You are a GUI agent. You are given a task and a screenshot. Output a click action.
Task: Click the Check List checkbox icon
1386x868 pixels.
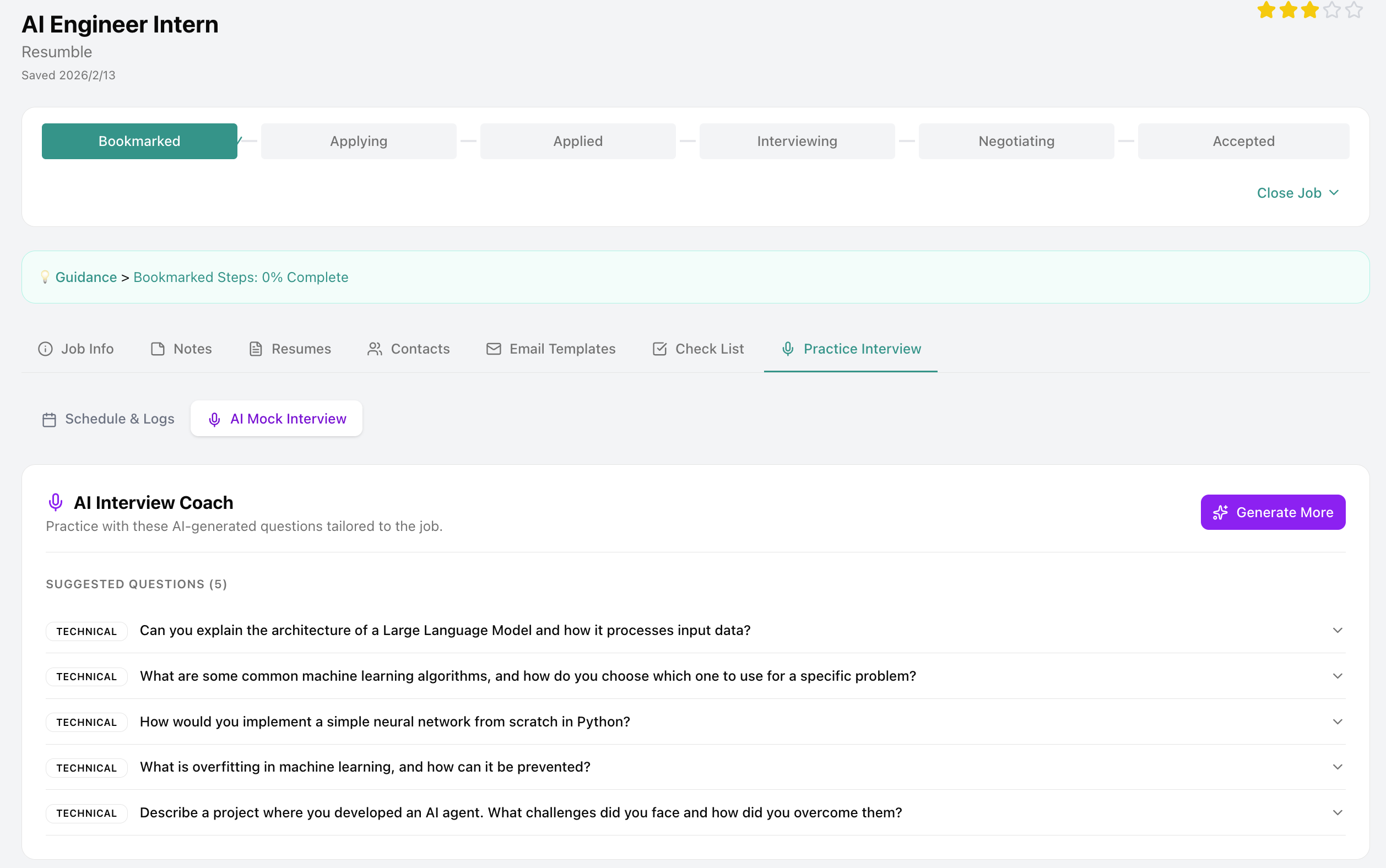click(x=659, y=349)
